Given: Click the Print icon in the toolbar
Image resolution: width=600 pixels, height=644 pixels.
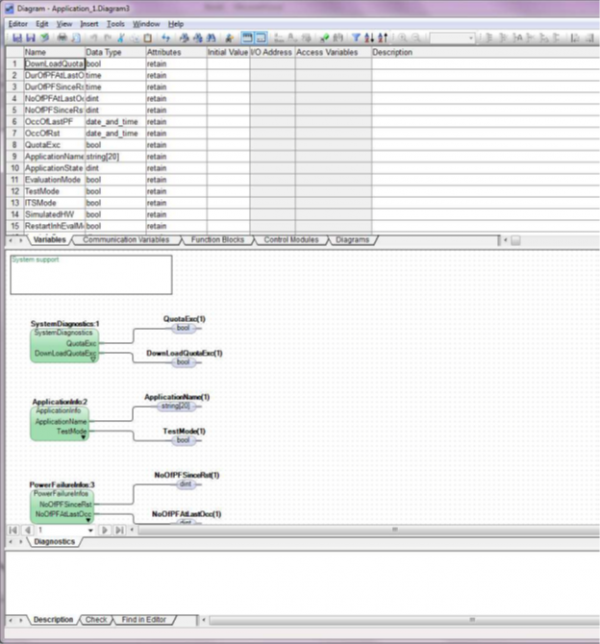Looking at the screenshot, I should tap(63, 37).
